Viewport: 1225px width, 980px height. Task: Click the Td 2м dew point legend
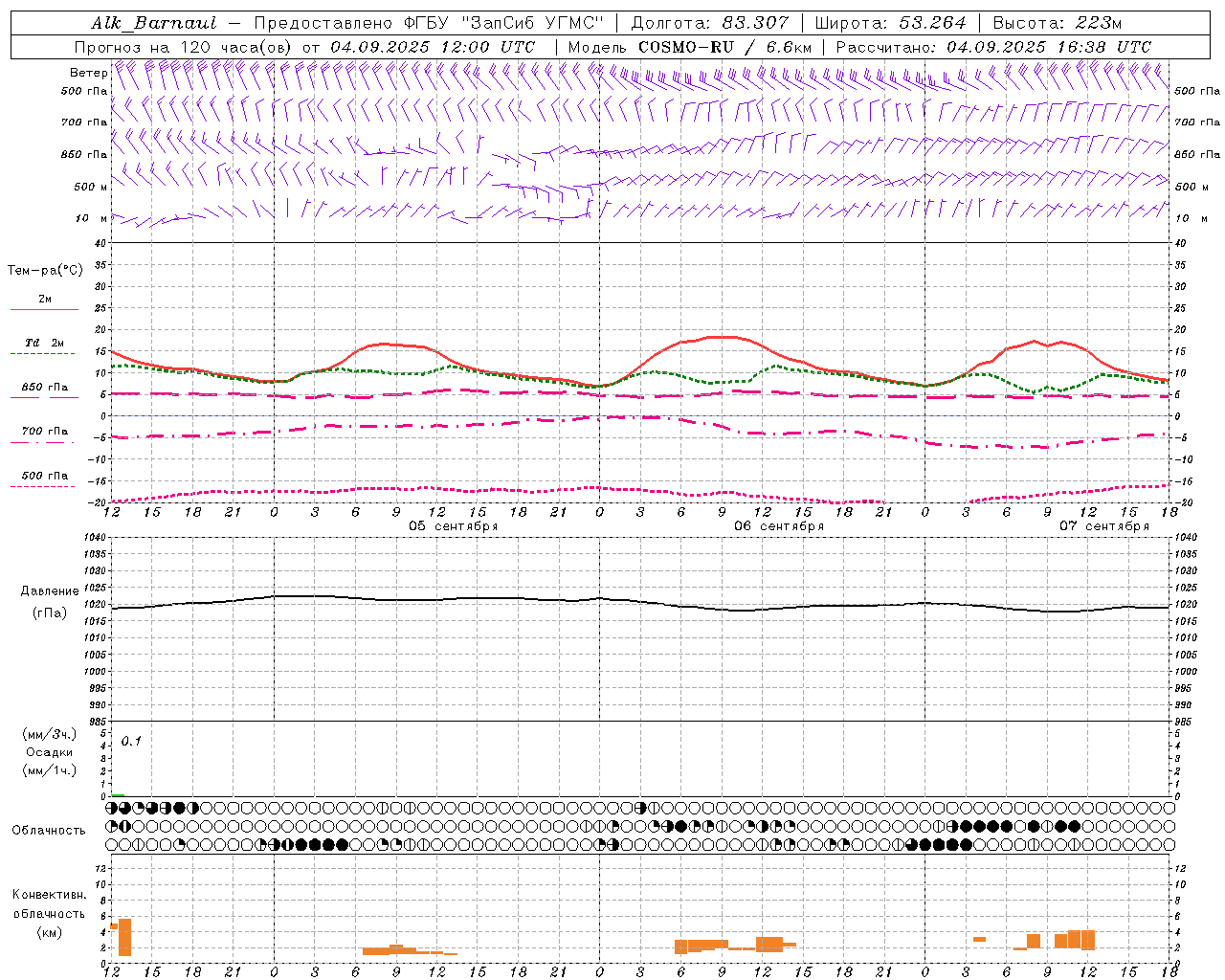[x=44, y=343]
